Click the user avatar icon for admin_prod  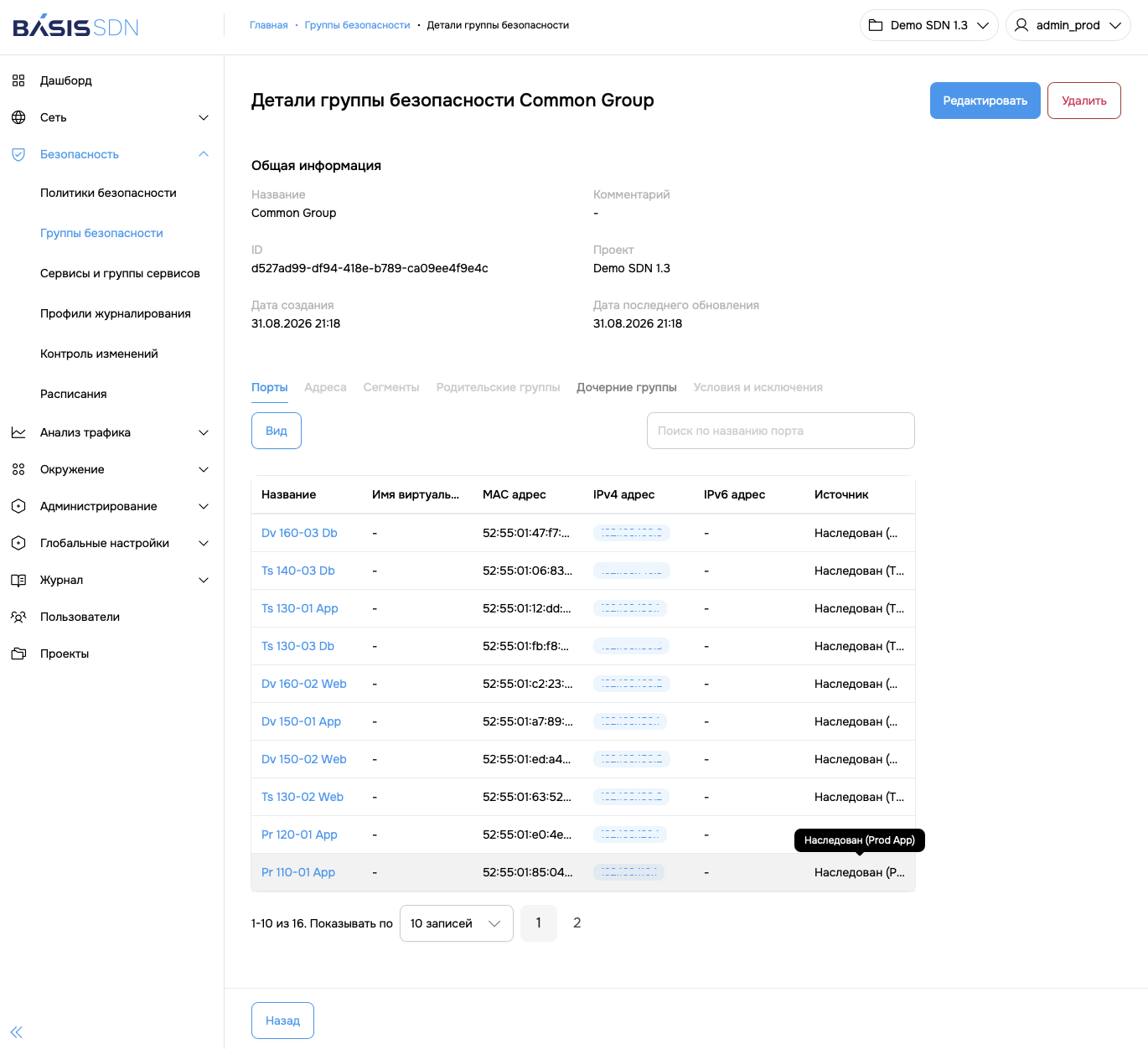[1021, 25]
